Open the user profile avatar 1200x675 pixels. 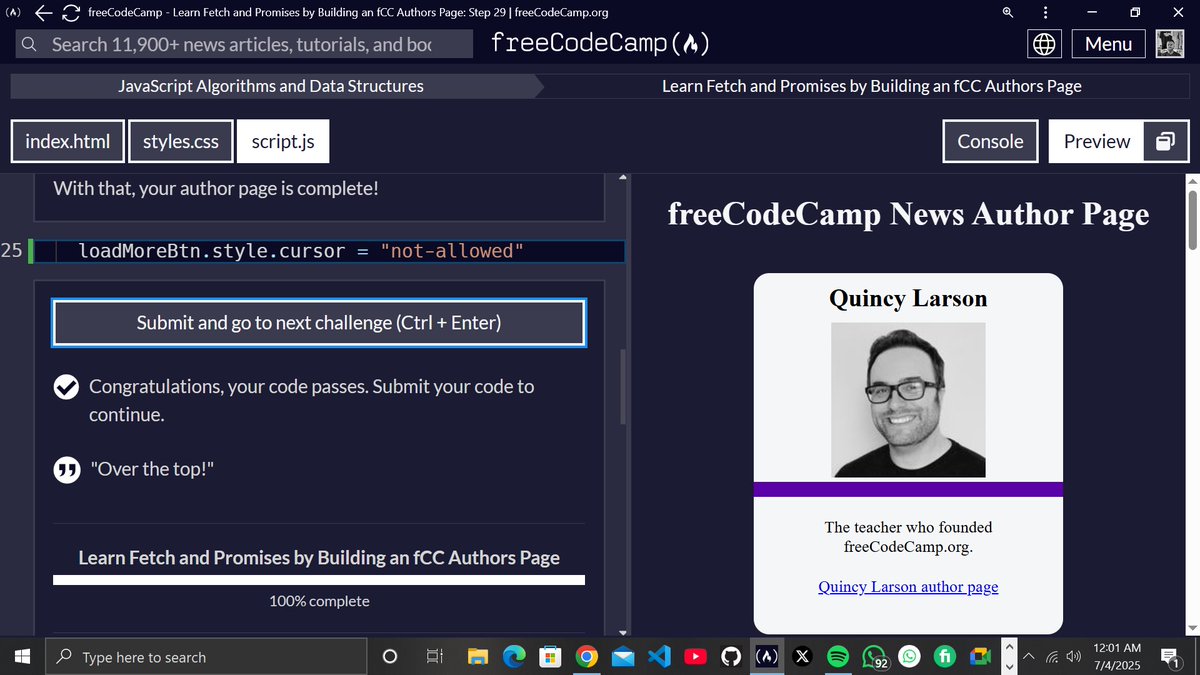[x=1170, y=44]
